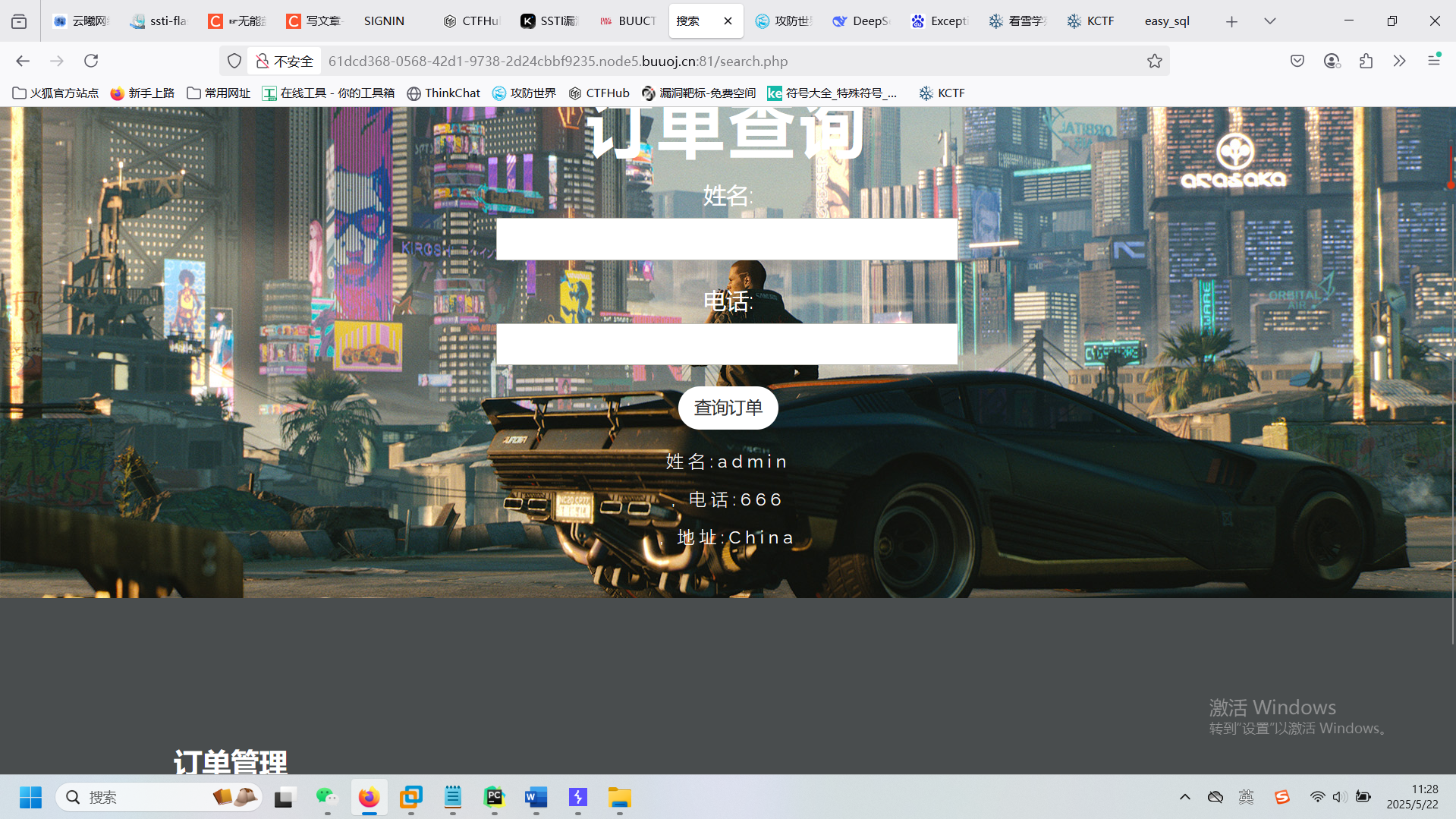
Task: Show hidden system tray icons
Action: coord(1184,797)
